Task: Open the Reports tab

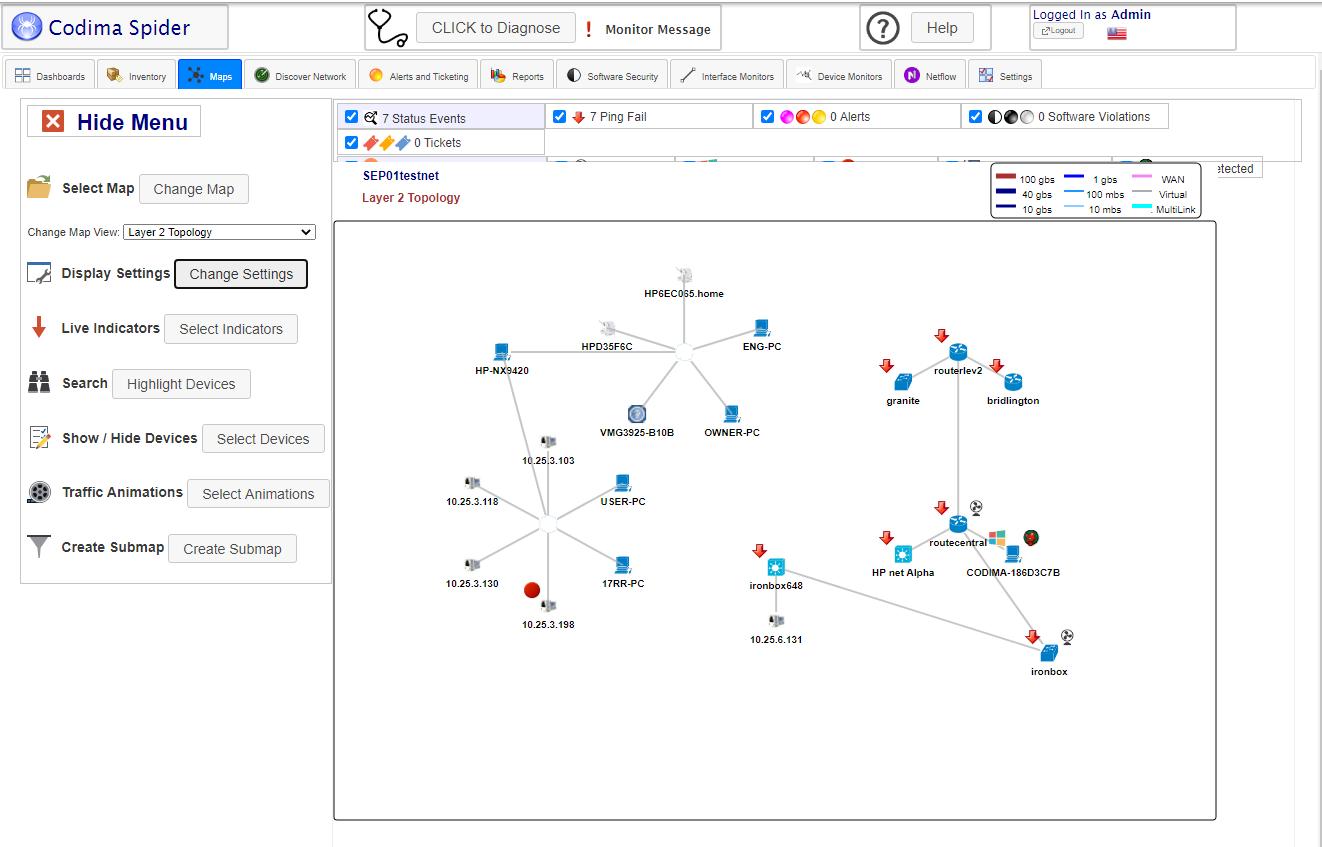Action: pos(518,76)
